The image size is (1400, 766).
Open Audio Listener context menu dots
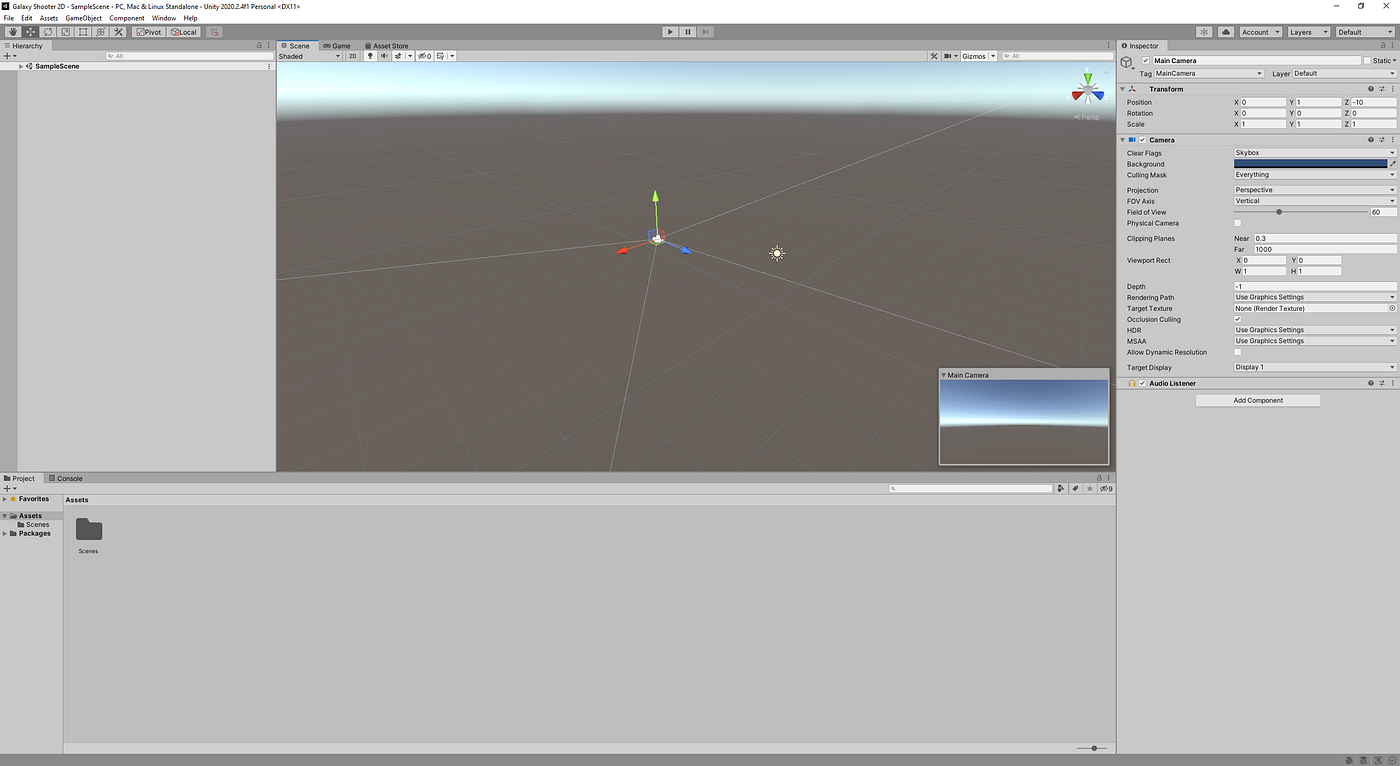coord(1392,383)
